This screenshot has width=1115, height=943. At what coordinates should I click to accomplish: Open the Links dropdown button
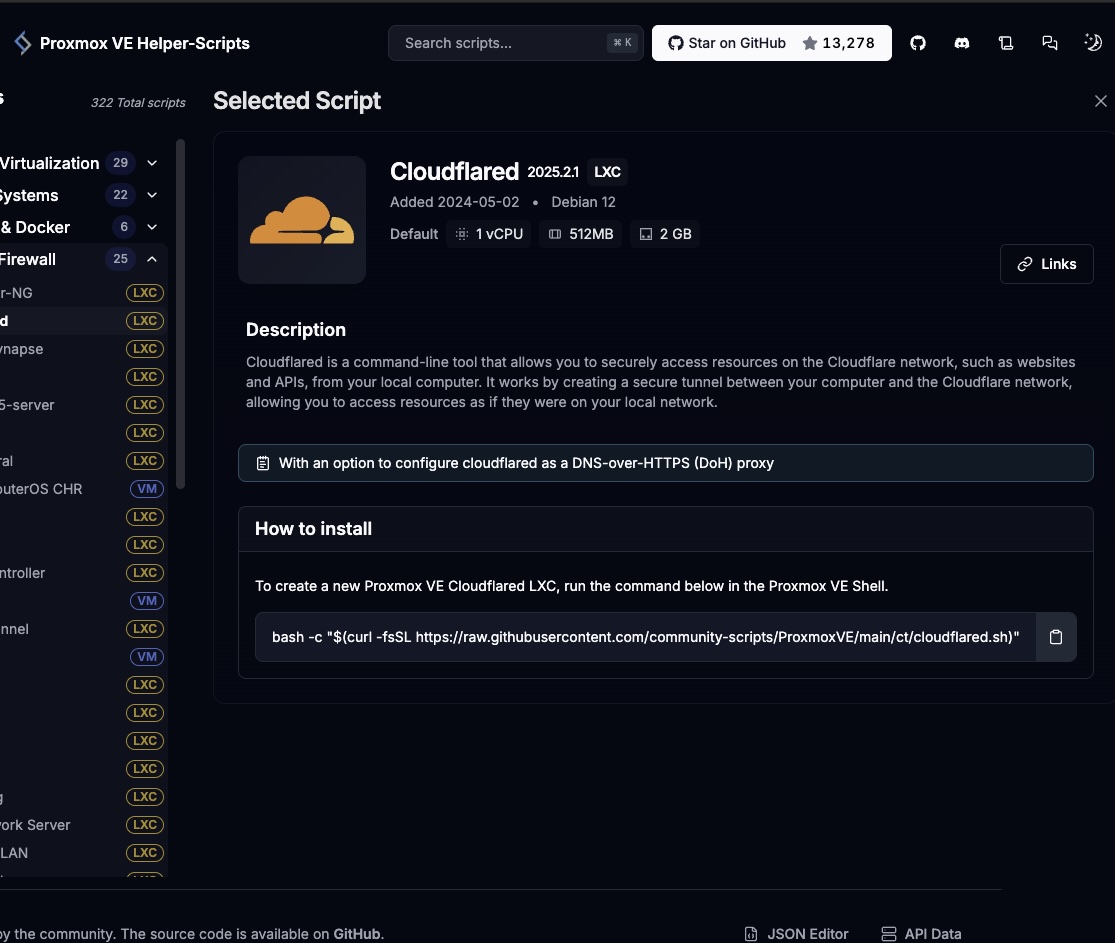[x=1046, y=264]
